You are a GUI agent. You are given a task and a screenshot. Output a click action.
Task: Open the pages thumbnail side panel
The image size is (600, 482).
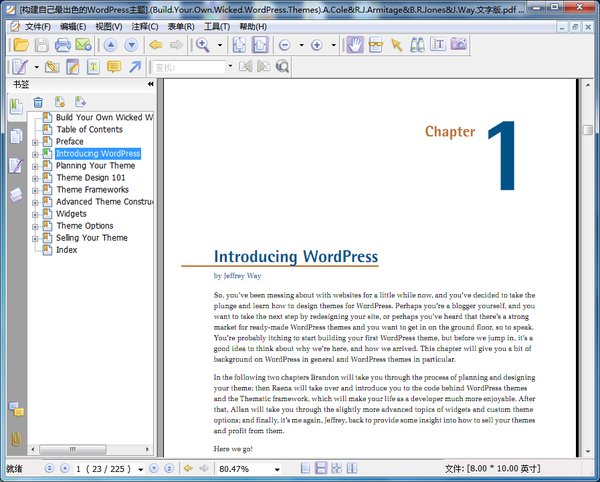coord(16,136)
